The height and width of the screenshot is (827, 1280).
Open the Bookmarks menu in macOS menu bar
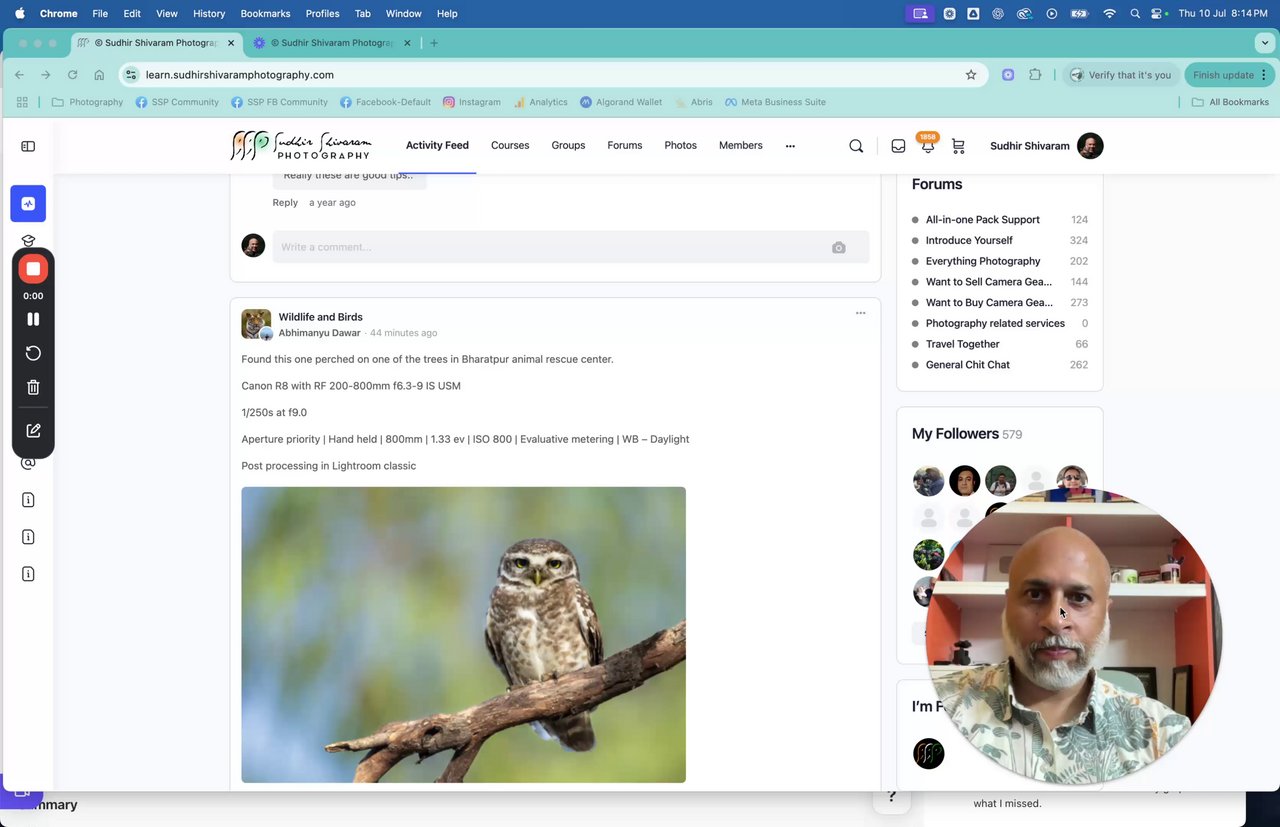tap(264, 14)
